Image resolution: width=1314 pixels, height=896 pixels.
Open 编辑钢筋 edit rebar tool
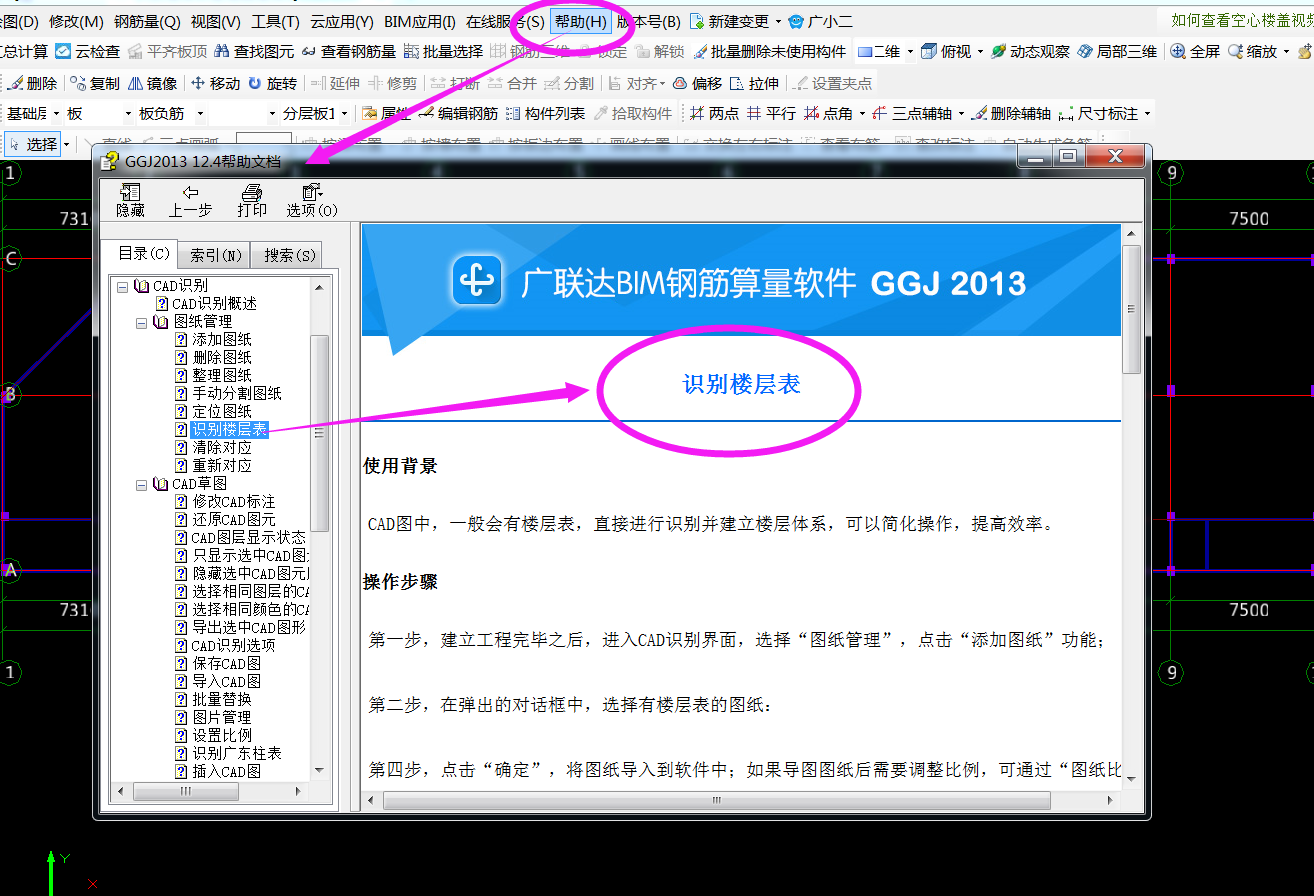pyautogui.click(x=459, y=114)
